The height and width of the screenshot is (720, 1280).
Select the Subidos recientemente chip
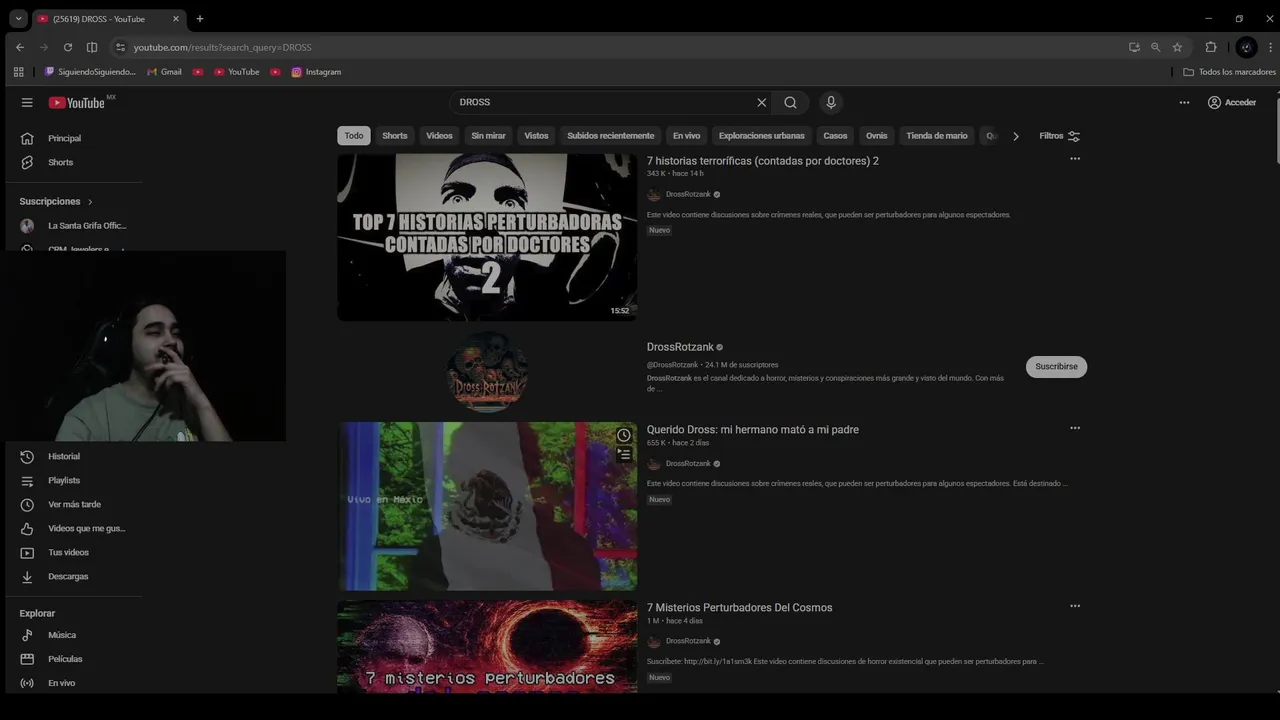(610, 136)
